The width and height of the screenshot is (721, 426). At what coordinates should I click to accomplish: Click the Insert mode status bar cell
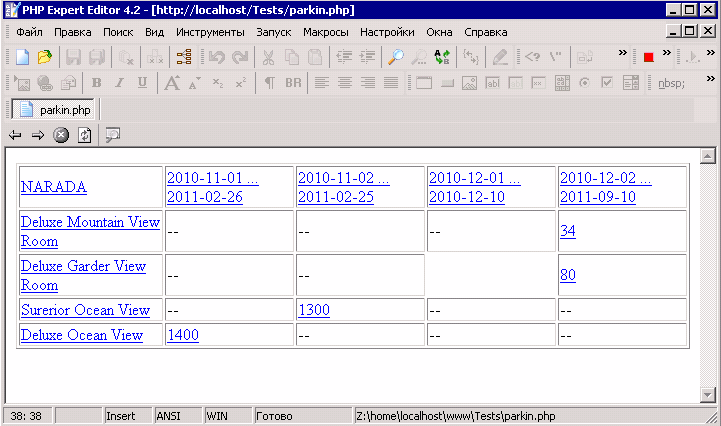click(x=128, y=416)
